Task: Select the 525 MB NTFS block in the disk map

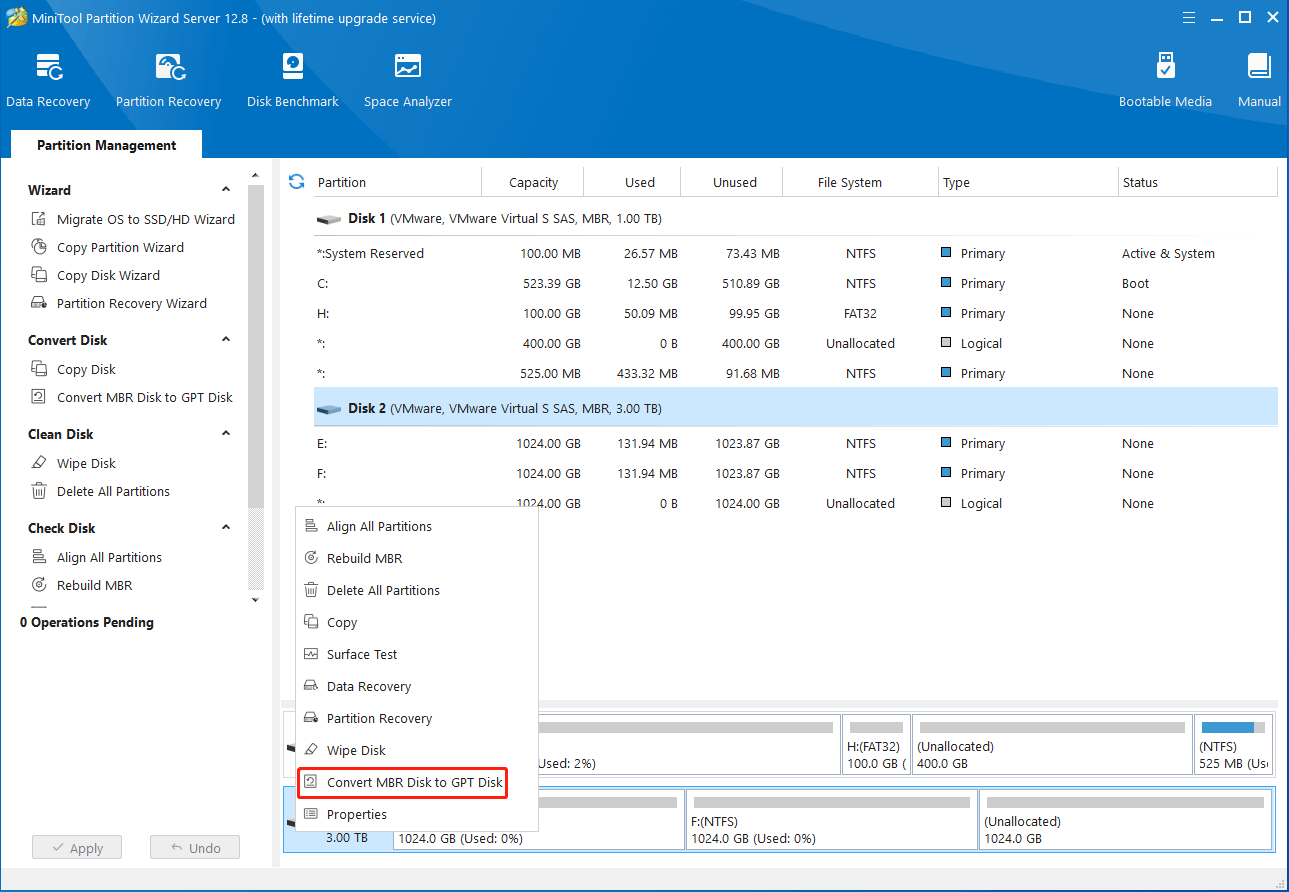Action: [1234, 744]
